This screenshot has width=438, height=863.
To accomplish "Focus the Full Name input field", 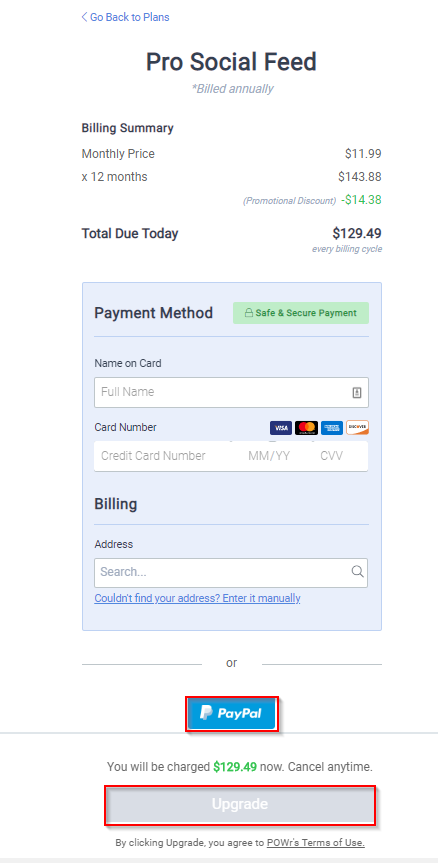I will [232, 392].
